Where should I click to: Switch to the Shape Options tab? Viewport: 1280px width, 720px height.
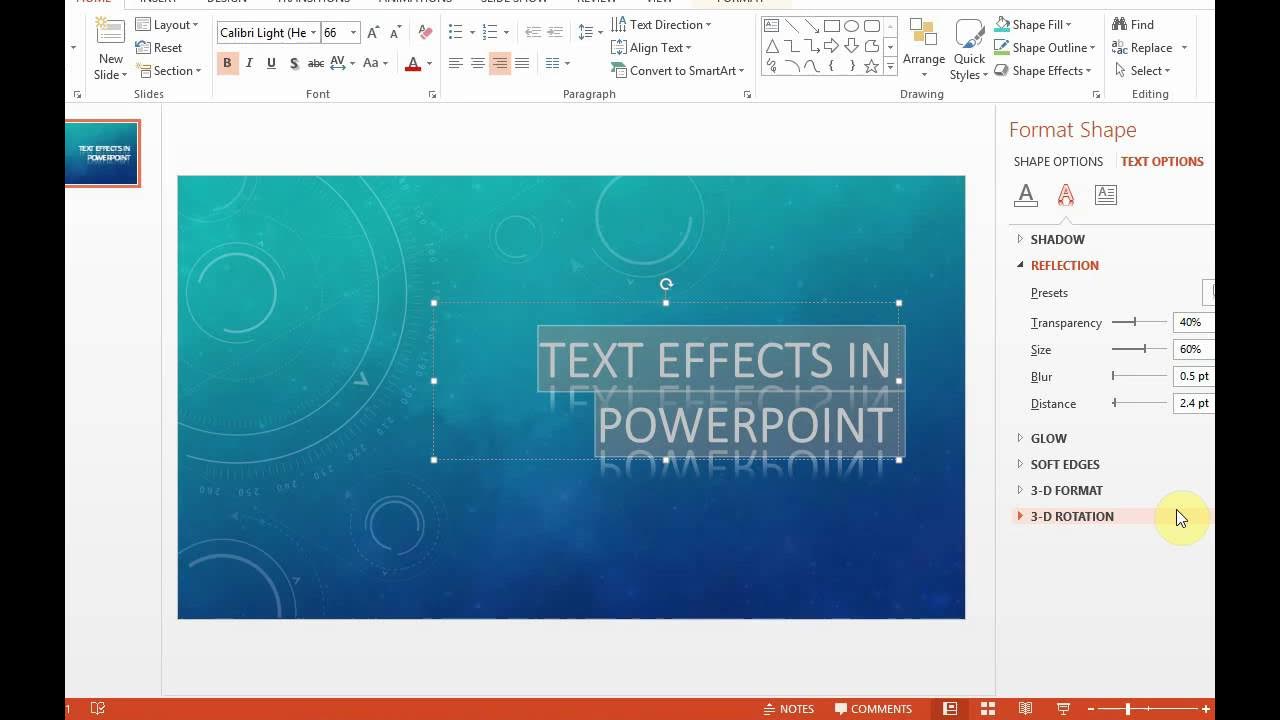[1058, 161]
